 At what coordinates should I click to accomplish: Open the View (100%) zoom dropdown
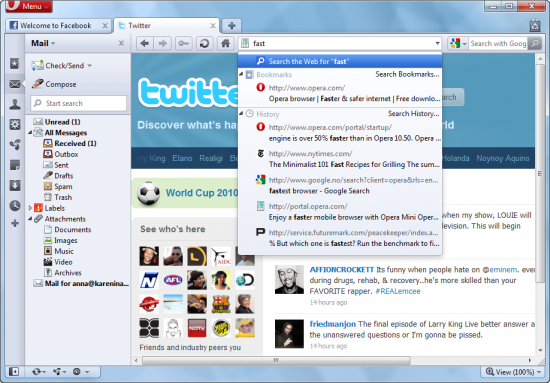coord(514,372)
